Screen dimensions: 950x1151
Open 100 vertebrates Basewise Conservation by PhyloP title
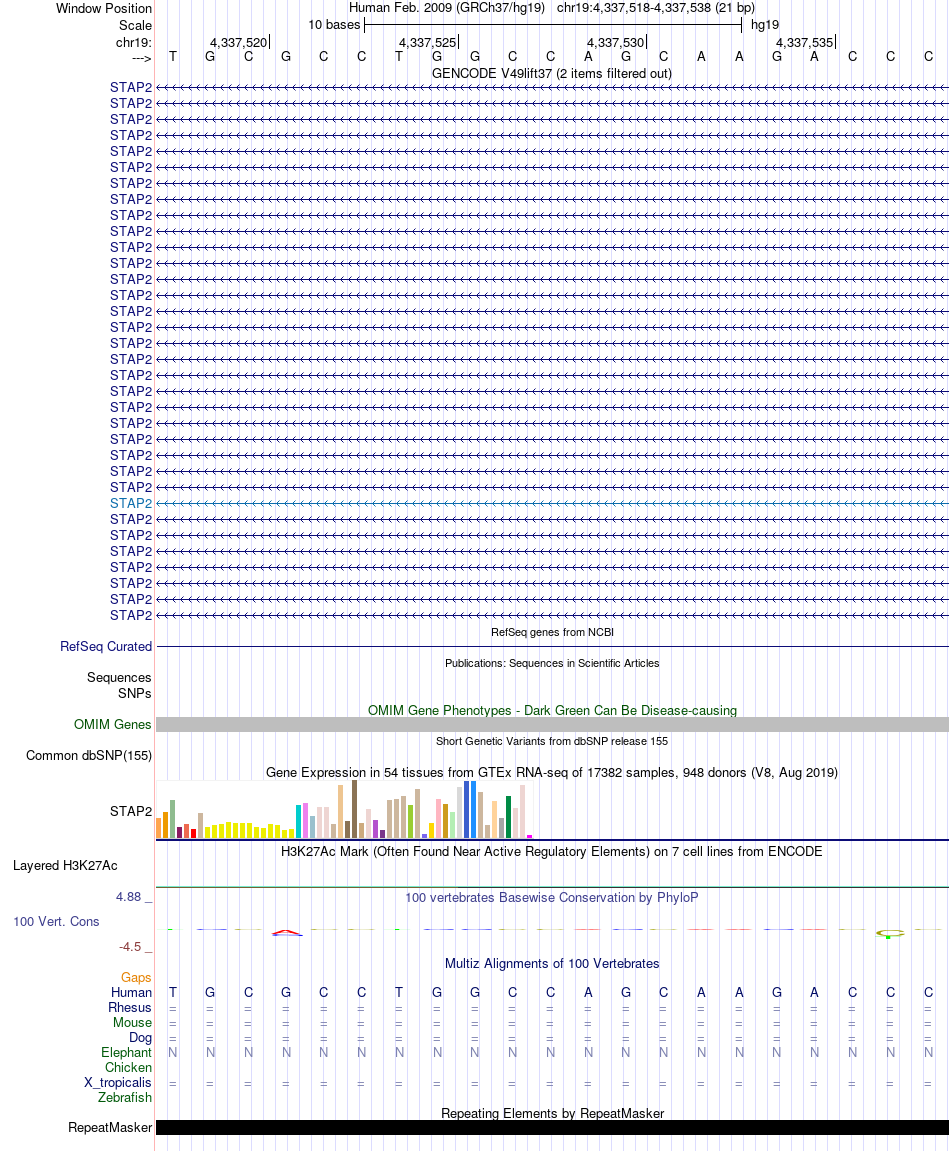[x=551, y=898]
